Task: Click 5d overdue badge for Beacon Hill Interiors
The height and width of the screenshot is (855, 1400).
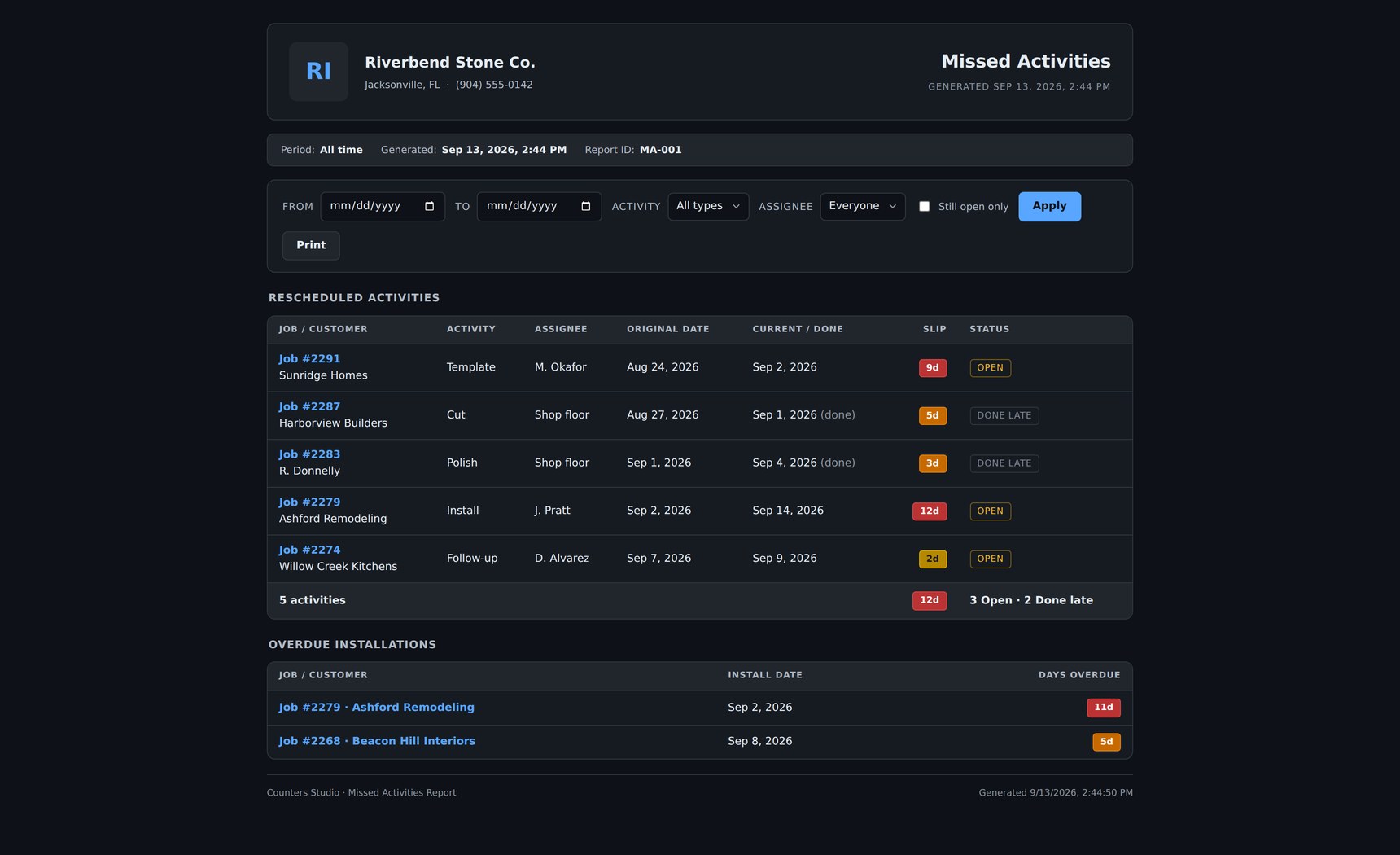Action: [x=1106, y=742]
